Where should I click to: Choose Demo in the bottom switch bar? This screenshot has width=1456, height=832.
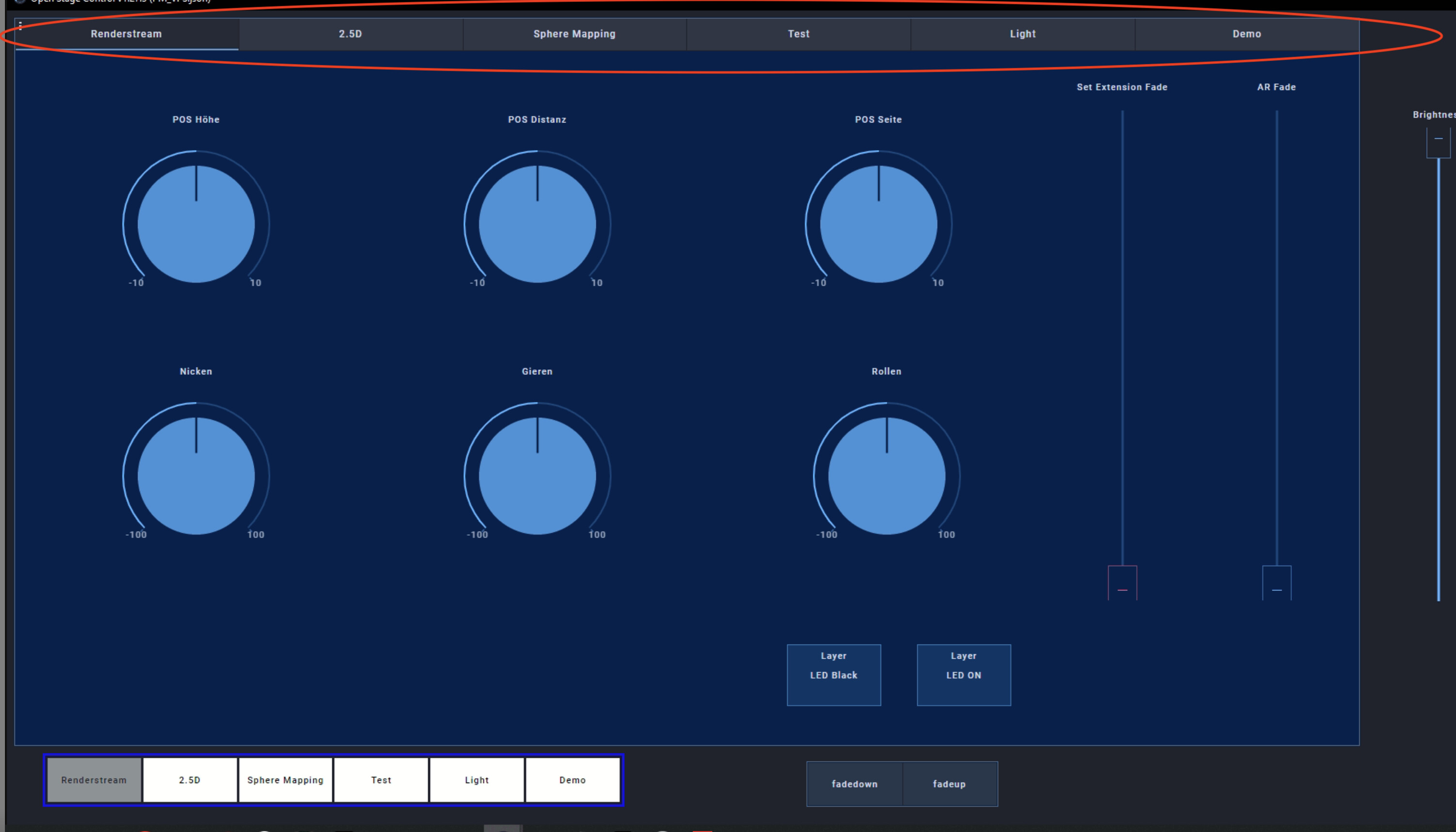click(572, 780)
